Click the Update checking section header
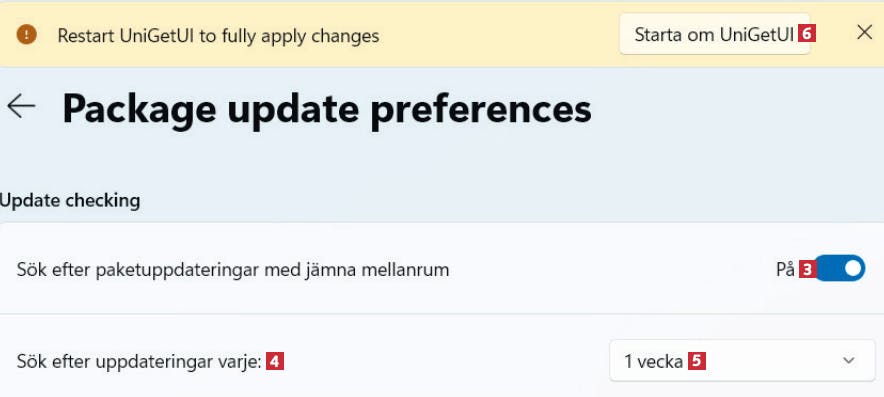This screenshot has width=884, height=397. click(x=70, y=201)
